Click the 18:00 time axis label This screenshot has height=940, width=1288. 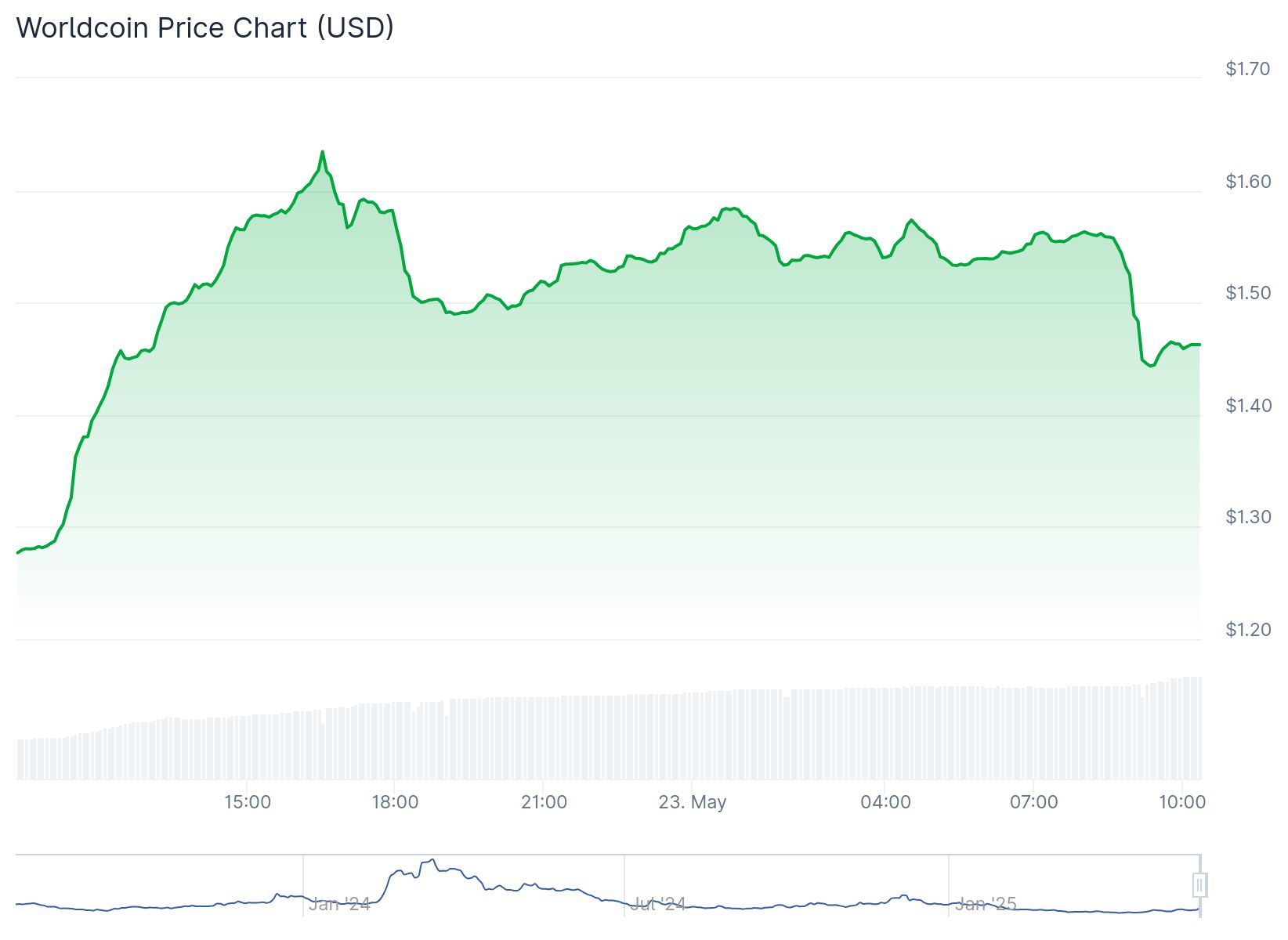pos(395,802)
